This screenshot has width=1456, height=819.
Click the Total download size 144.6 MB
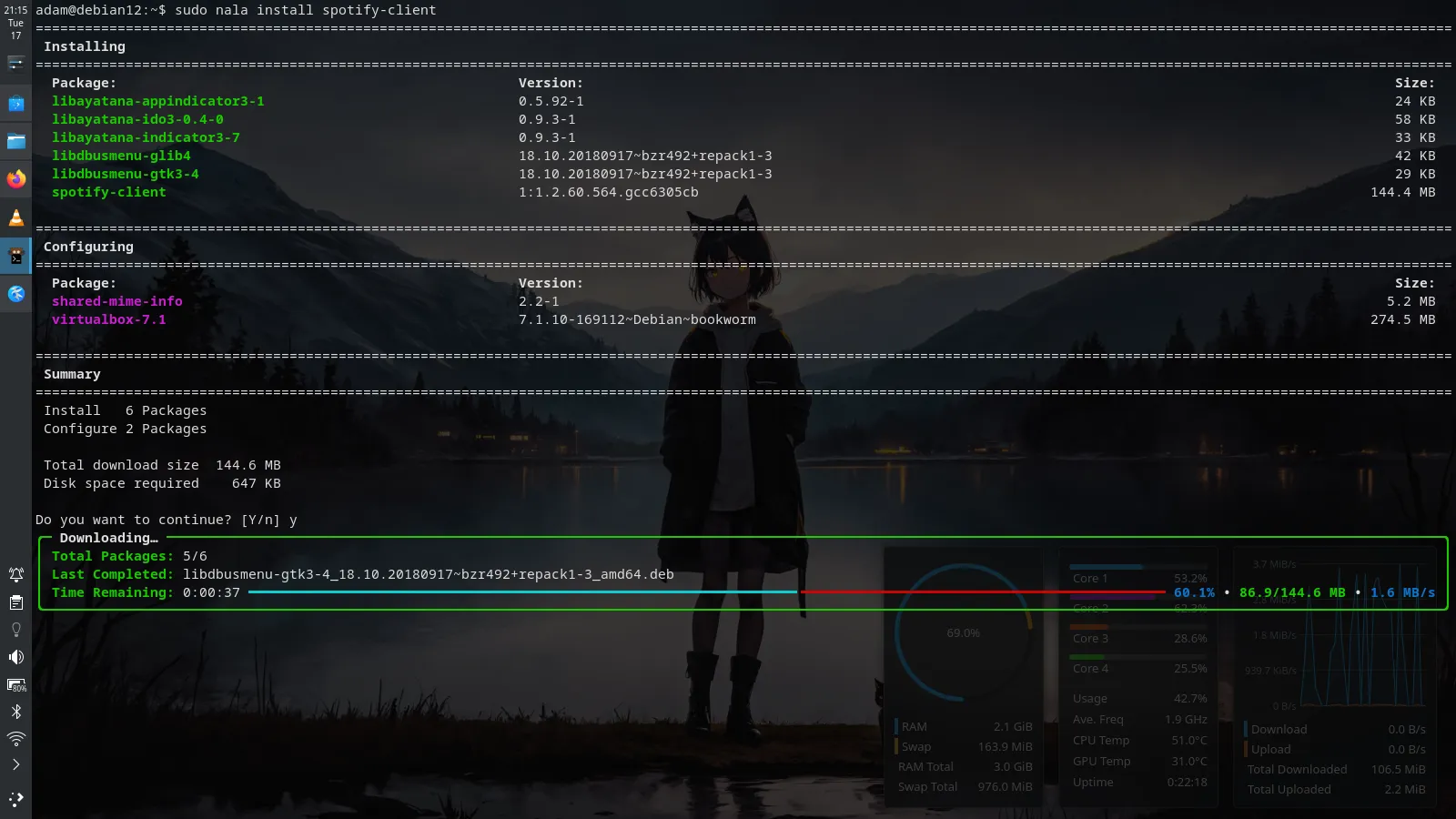(162, 465)
